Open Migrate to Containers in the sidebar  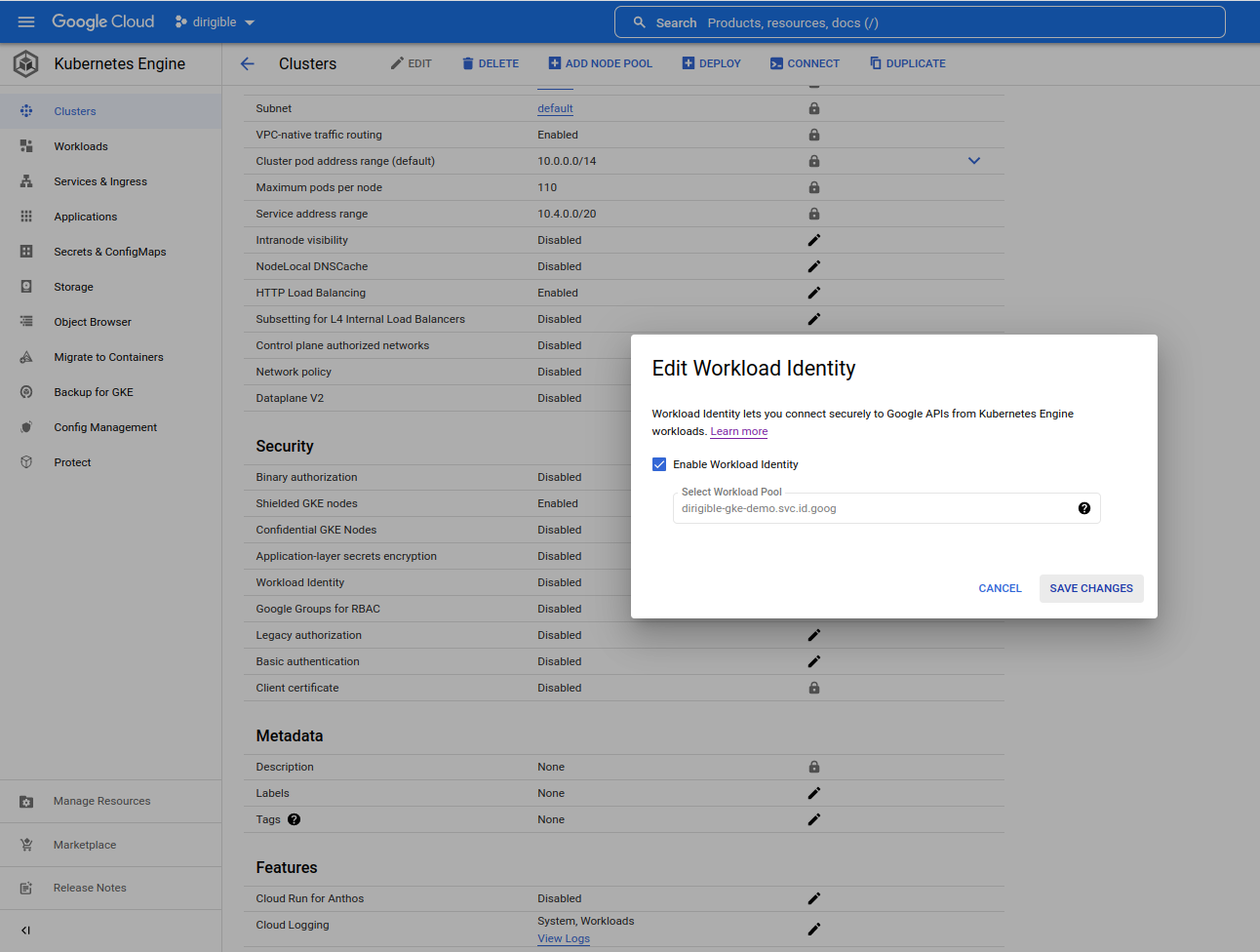(x=110, y=357)
